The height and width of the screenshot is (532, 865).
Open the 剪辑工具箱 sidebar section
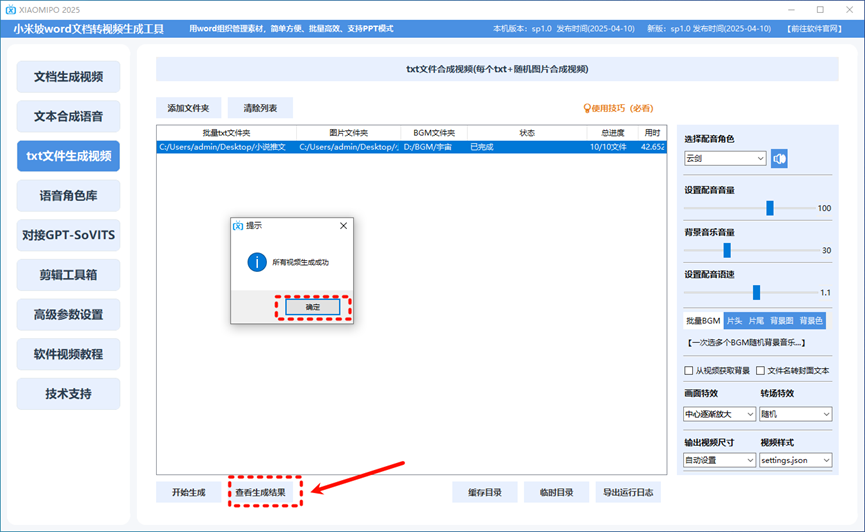(68, 275)
